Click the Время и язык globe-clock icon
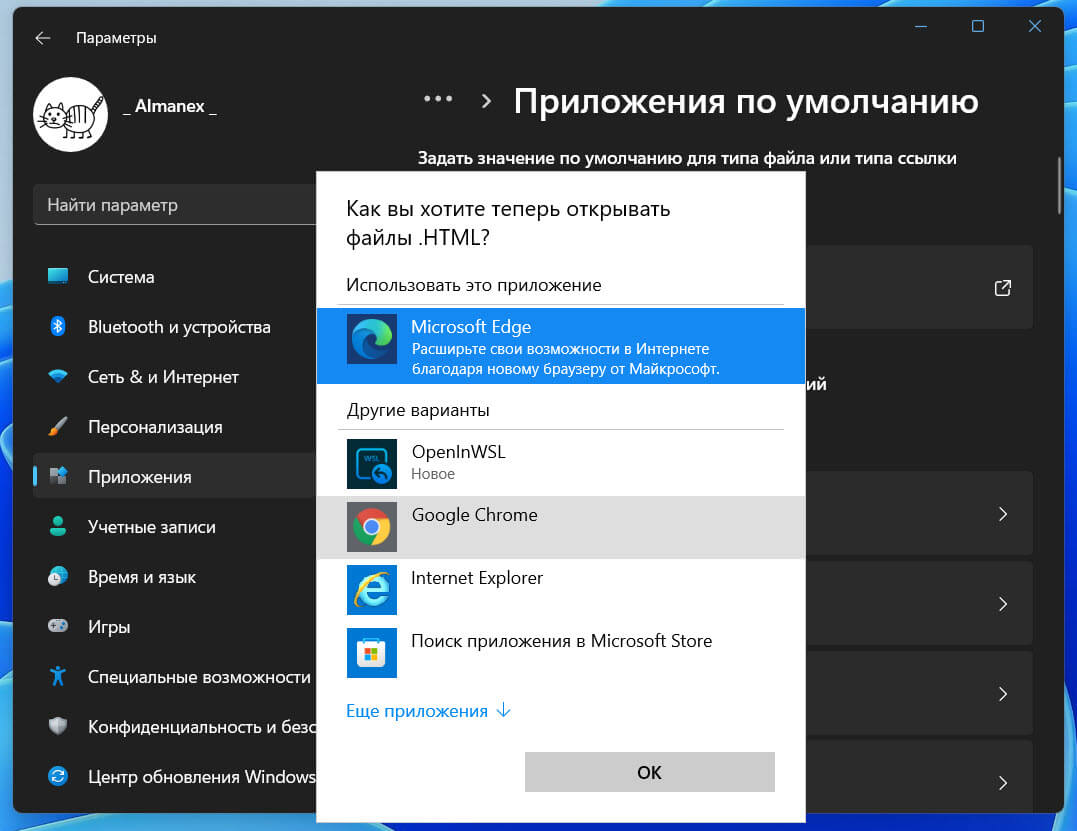1077x831 pixels. point(58,576)
